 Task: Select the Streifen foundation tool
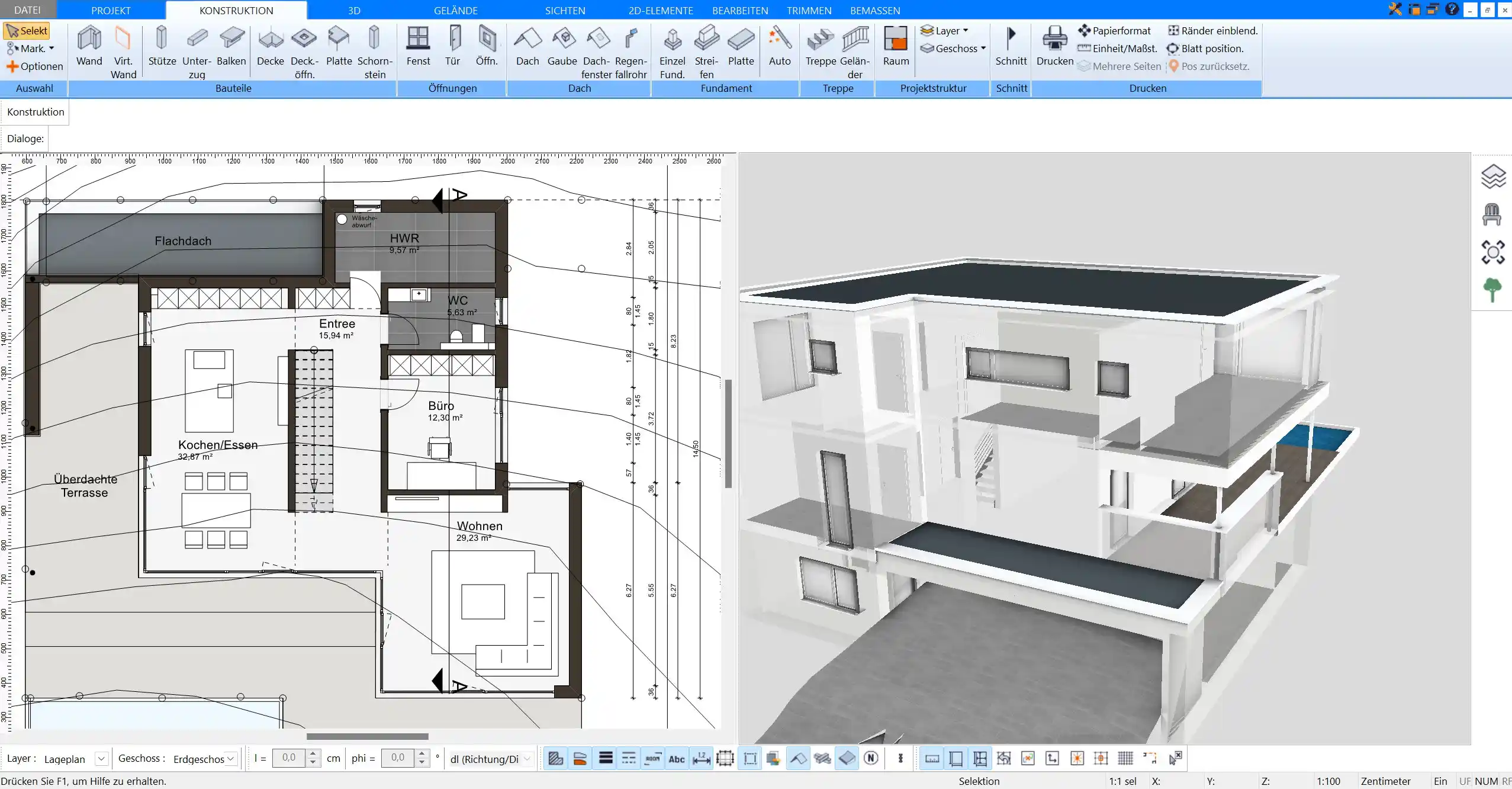(x=707, y=52)
